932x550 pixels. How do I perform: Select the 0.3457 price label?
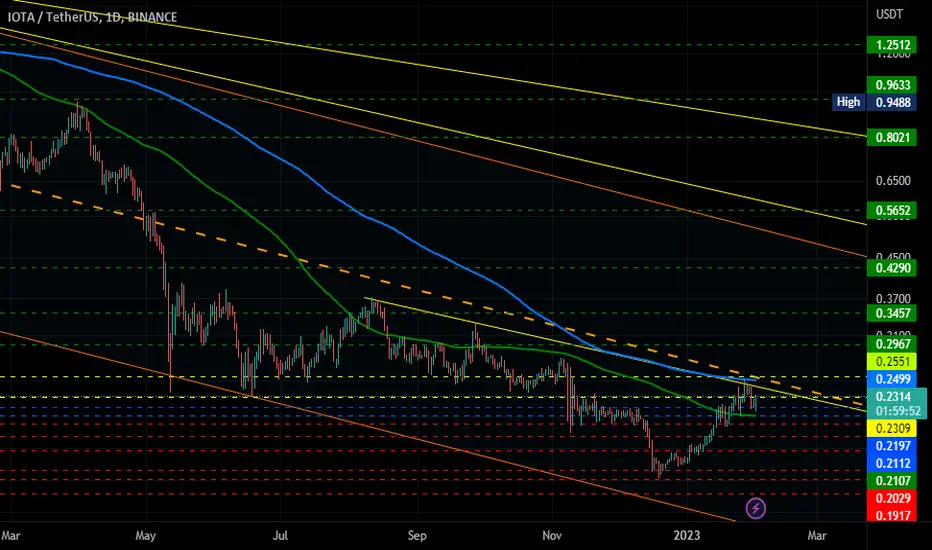(892, 313)
